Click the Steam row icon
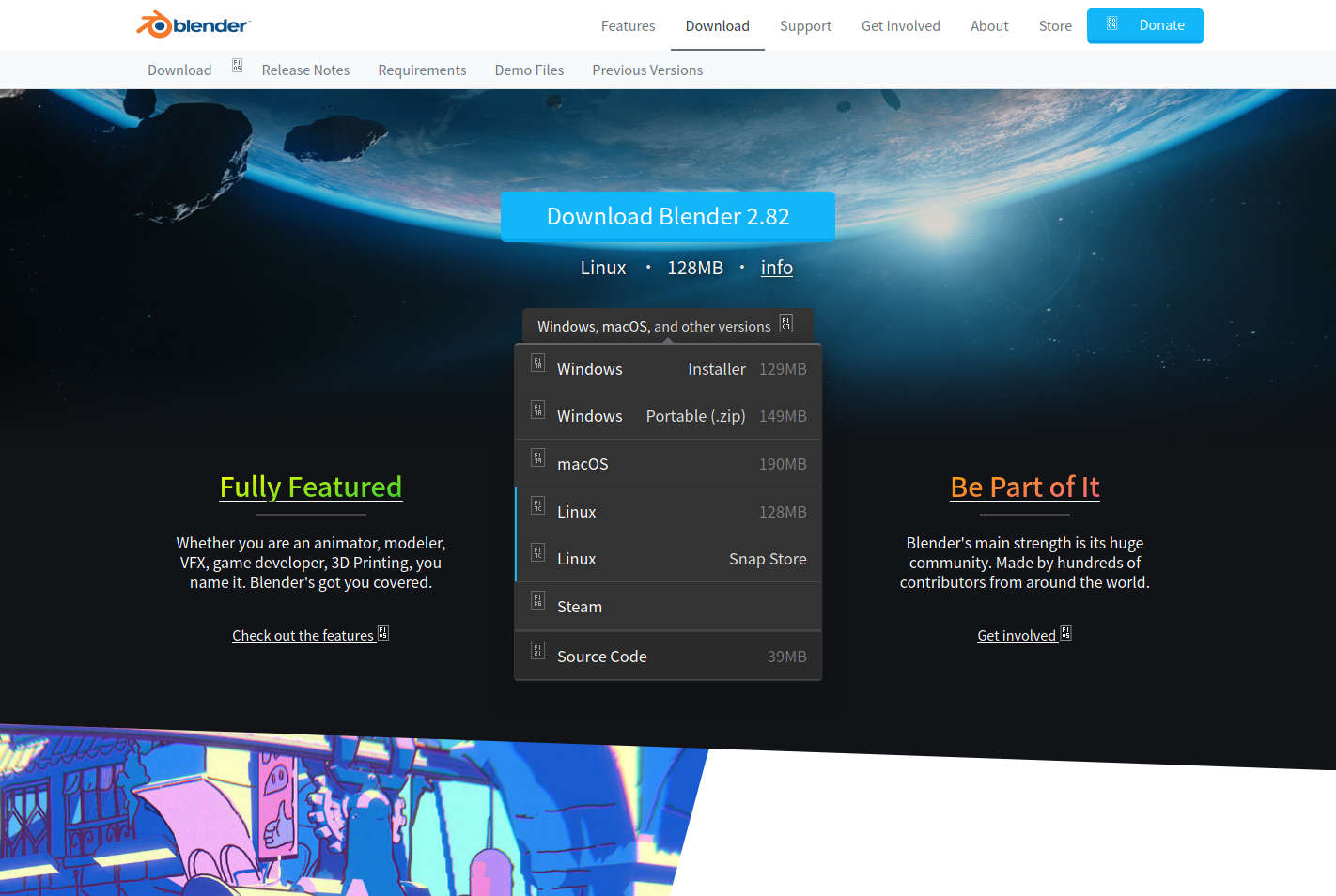Image resolution: width=1336 pixels, height=896 pixels. coord(538,600)
